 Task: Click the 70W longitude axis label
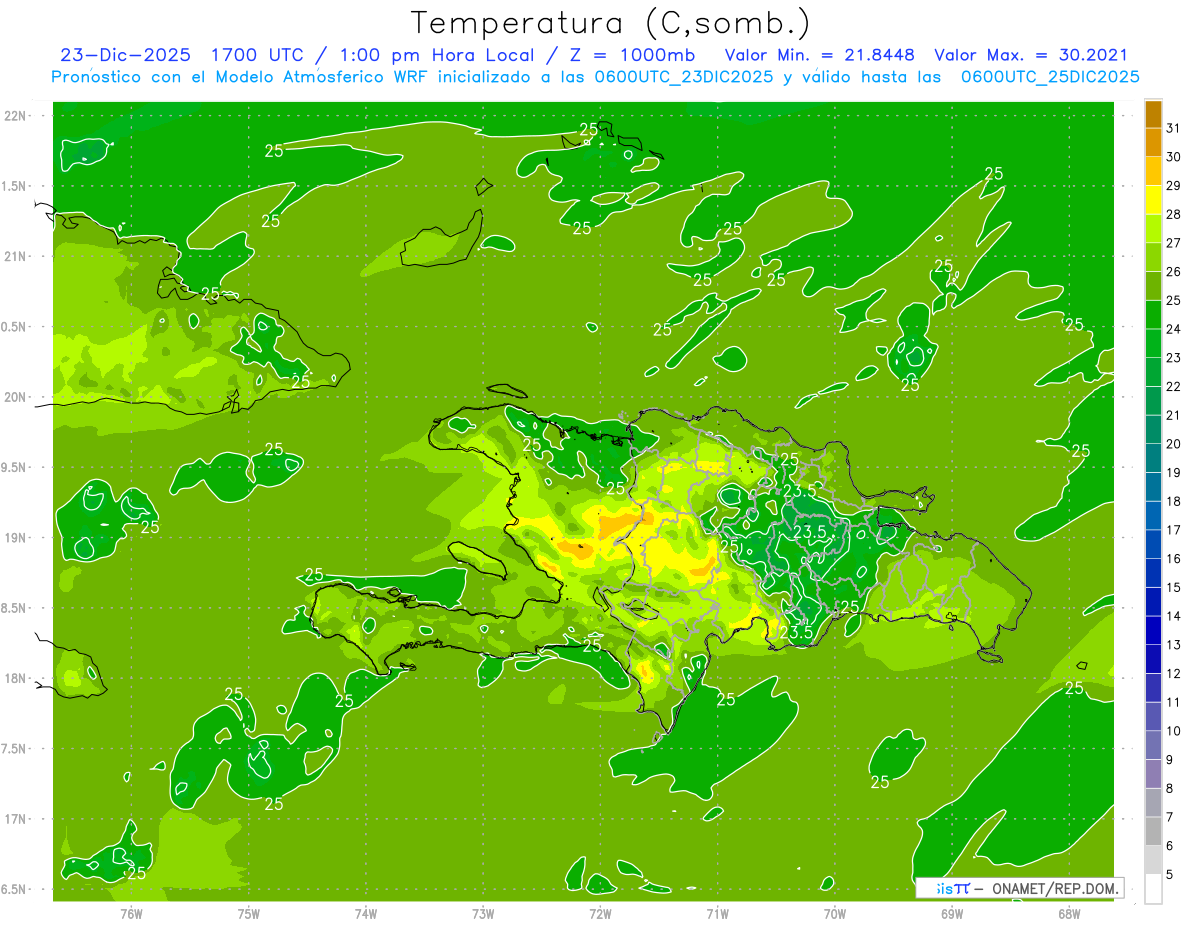(x=835, y=913)
